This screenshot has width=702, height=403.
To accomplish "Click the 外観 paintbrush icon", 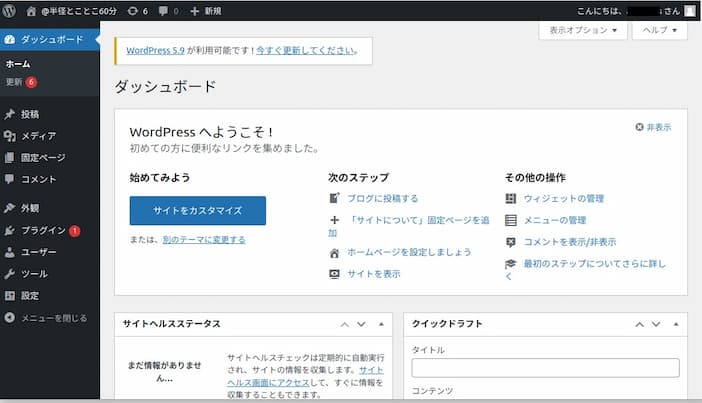I will coord(9,208).
